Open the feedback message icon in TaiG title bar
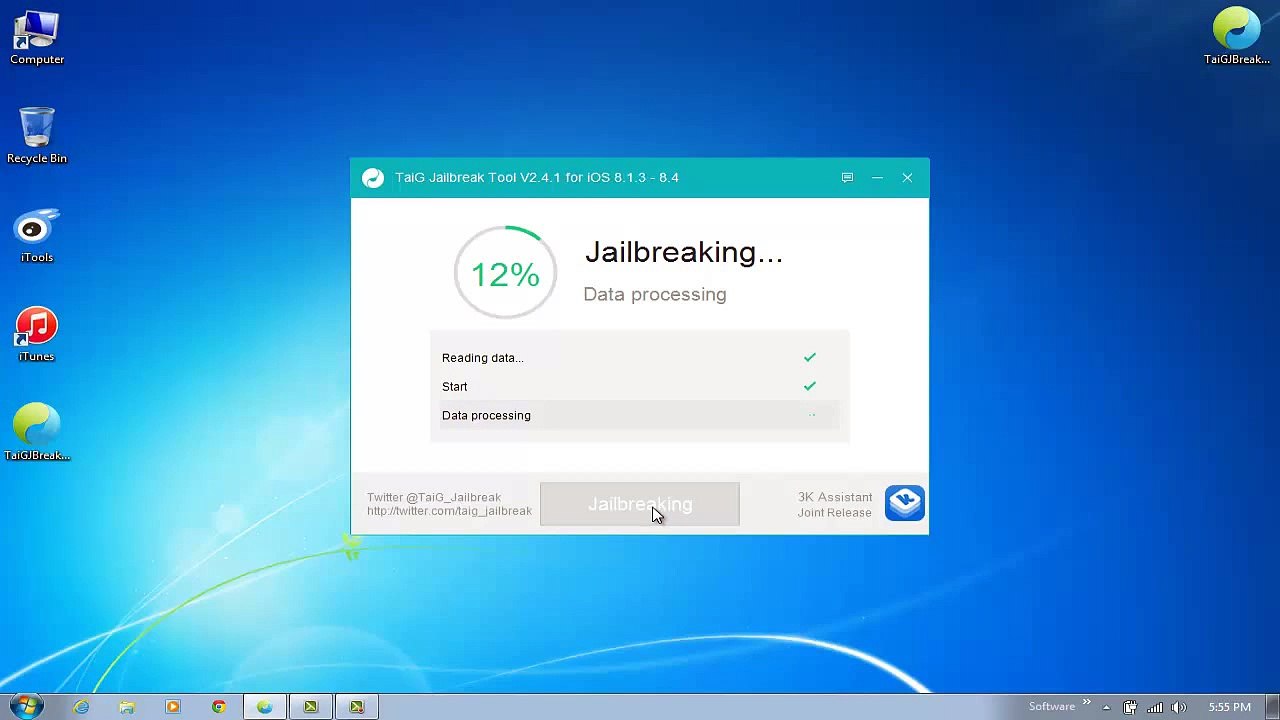 pos(847,178)
